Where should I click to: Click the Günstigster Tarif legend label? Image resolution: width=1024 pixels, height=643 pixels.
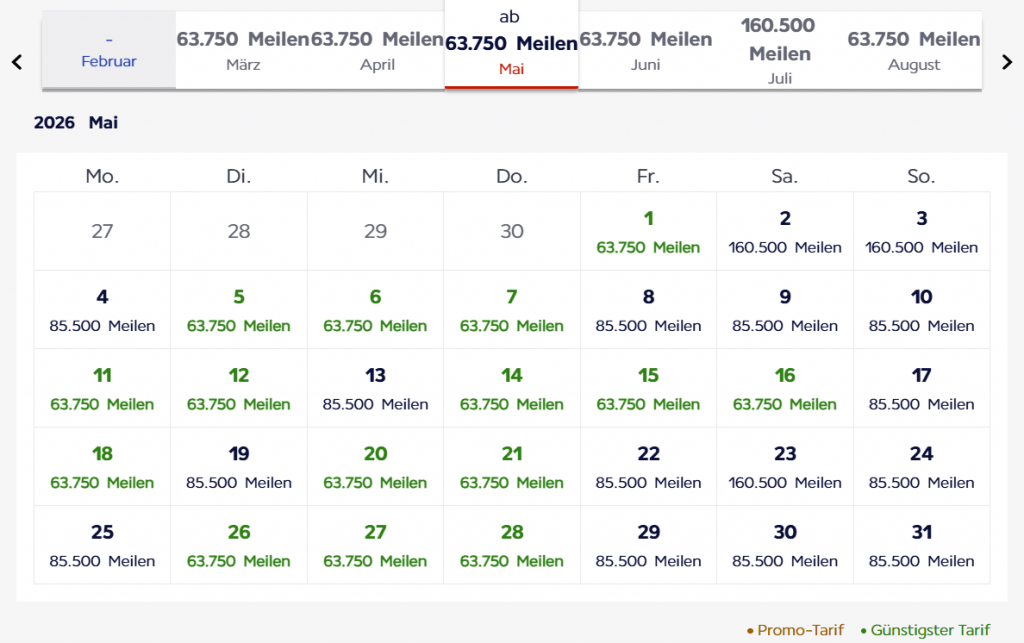click(x=930, y=630)
